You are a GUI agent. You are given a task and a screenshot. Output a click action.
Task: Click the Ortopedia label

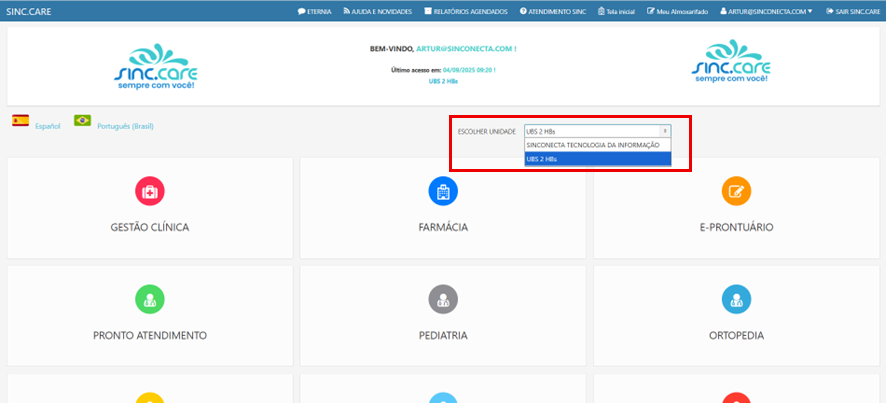click(736, 335)
